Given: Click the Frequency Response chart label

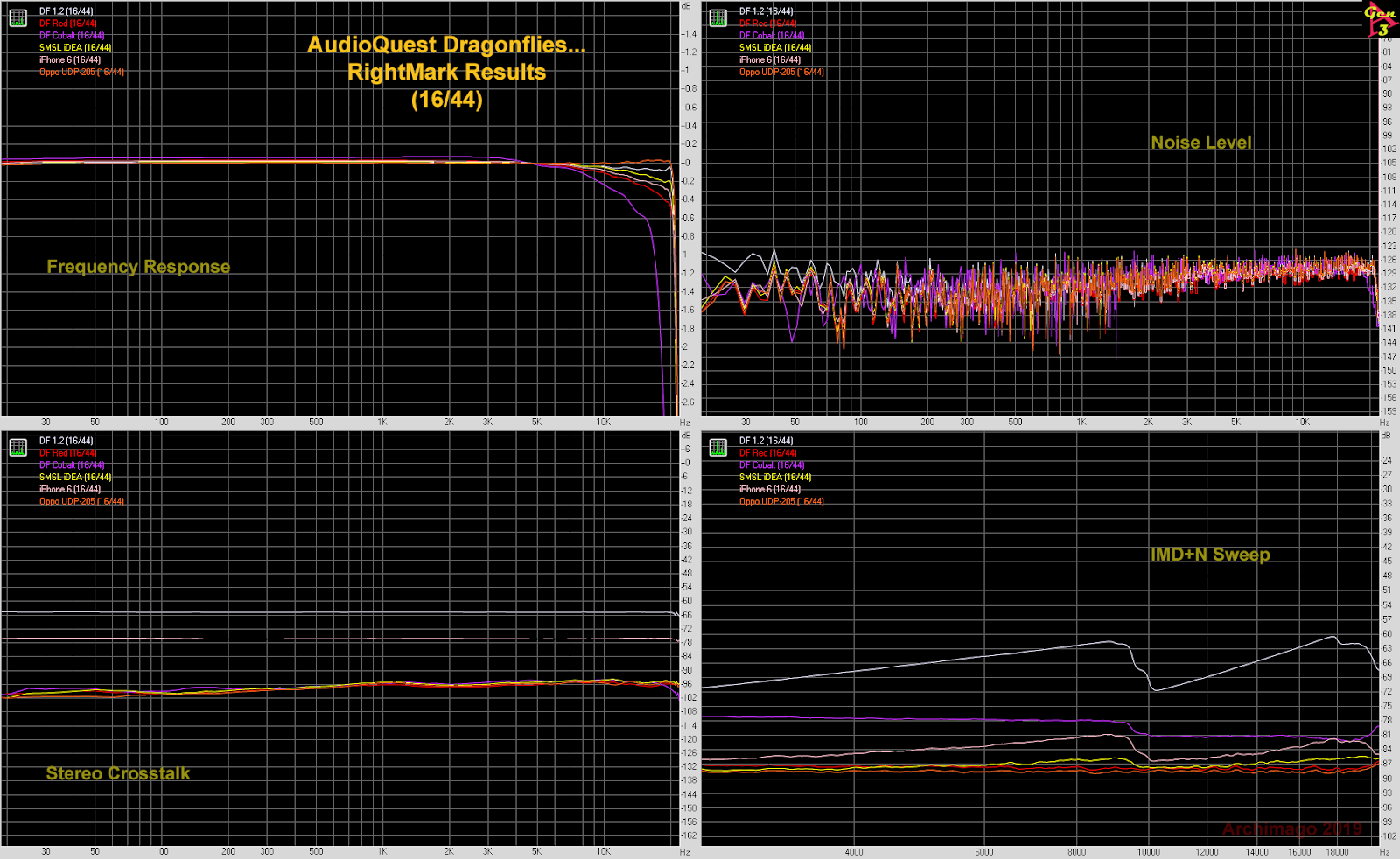Looking at the screenshot, I should (x=138, y=267).
